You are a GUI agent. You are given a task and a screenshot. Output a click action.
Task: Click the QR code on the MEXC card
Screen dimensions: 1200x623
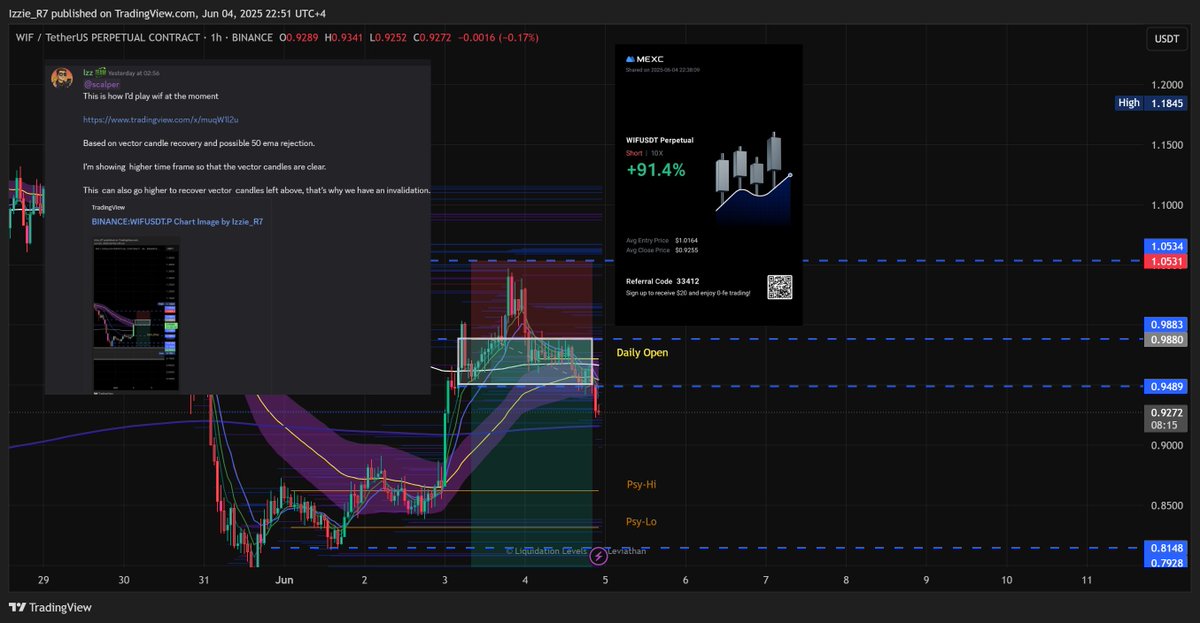point(778,288)
